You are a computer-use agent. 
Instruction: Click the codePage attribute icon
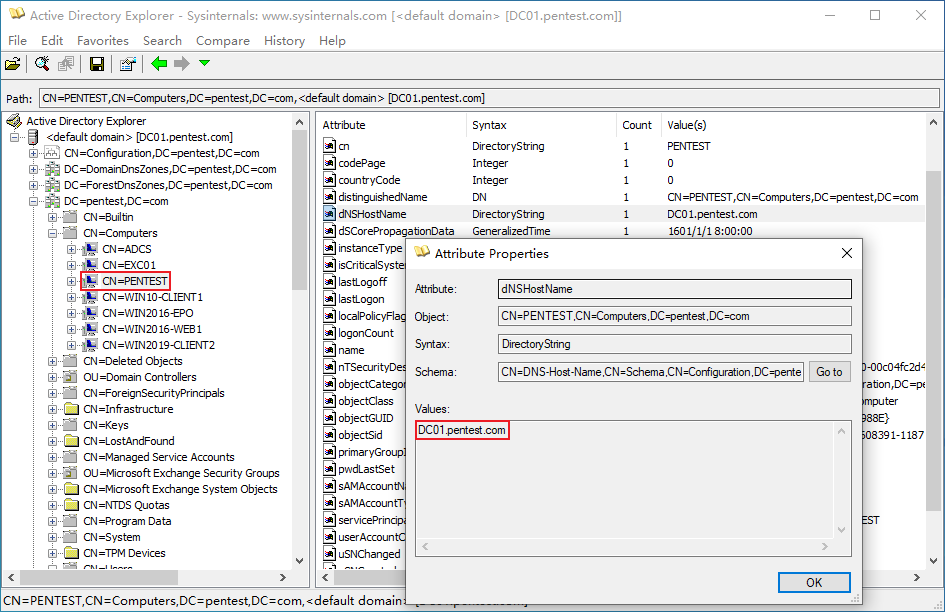329,163
